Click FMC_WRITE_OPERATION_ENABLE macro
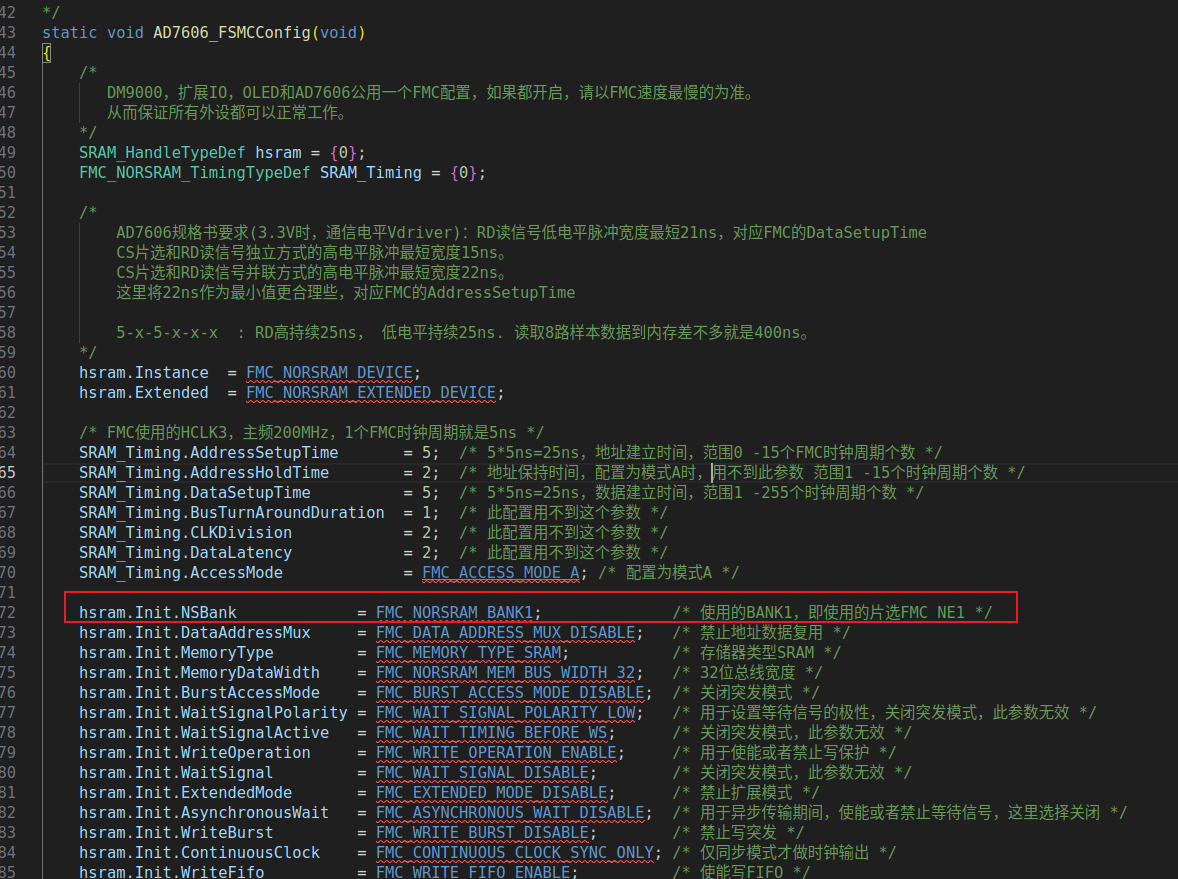 [497, 753]
